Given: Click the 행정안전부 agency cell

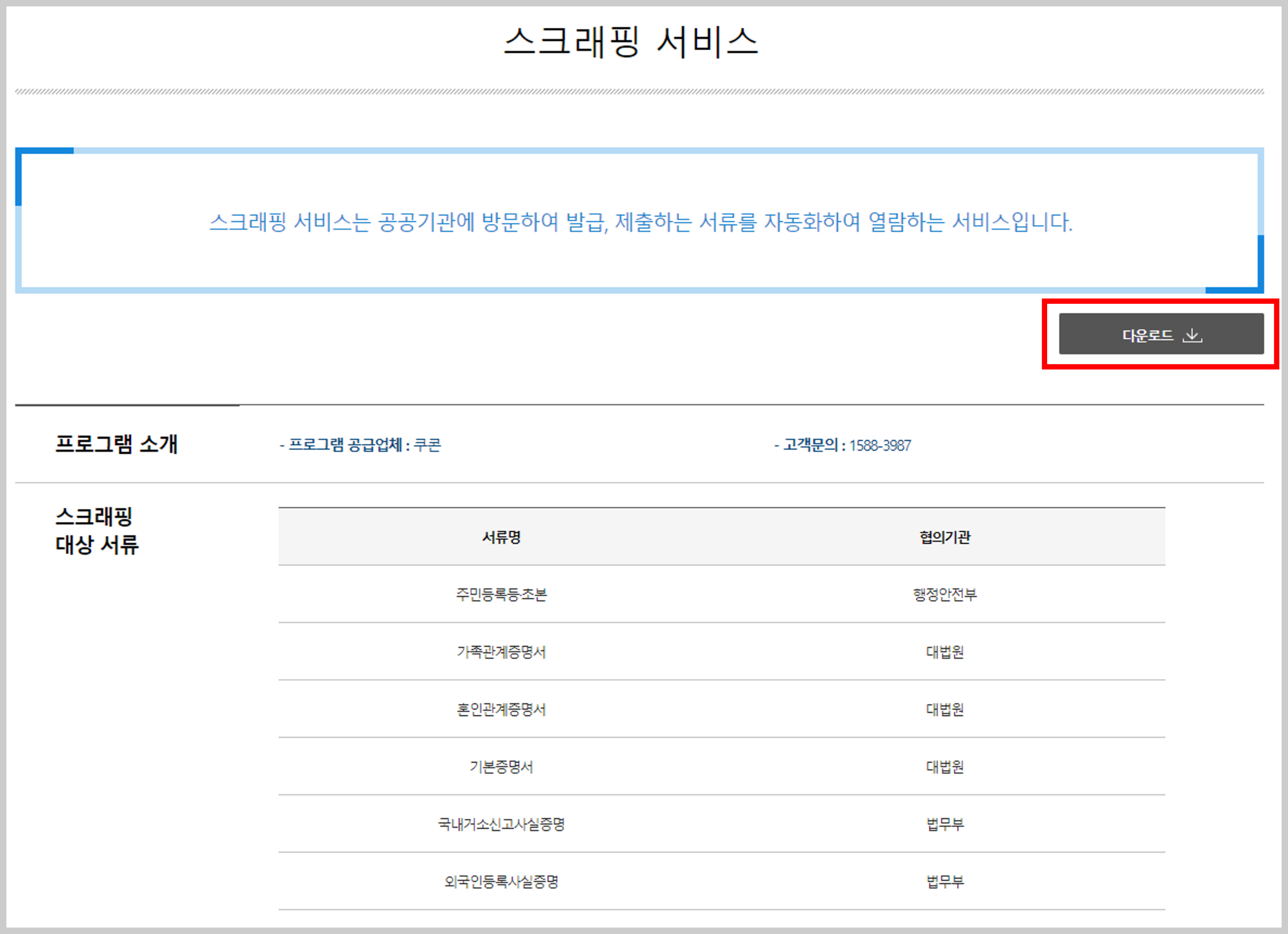Looking at the screenshot, I should point(945,594).
